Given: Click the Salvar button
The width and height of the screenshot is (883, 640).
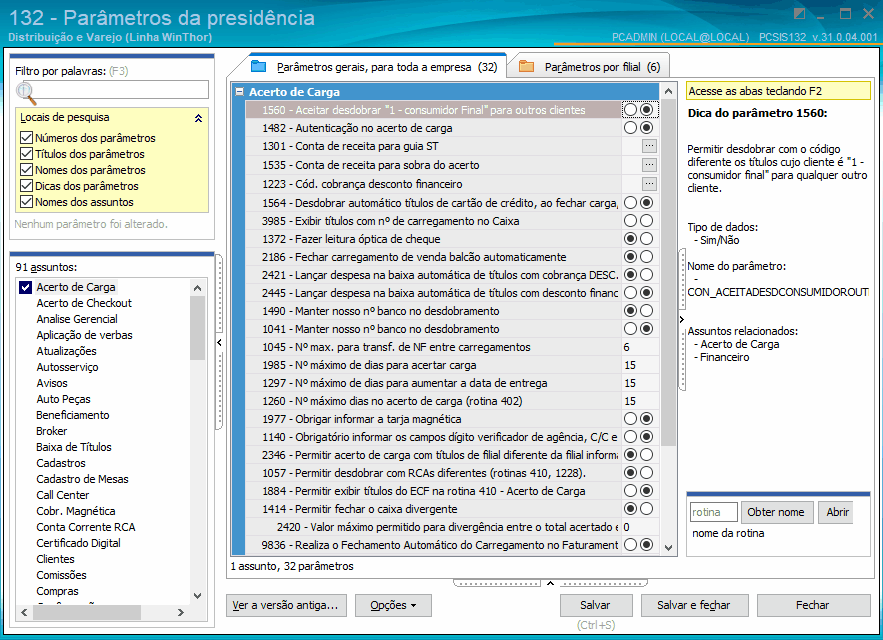Looking at the screenshot, I should point(595,605).
